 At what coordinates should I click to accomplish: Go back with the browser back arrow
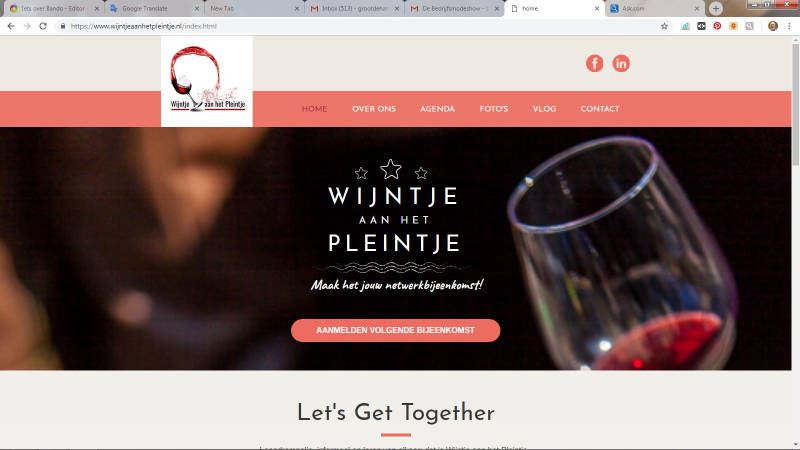11,26
